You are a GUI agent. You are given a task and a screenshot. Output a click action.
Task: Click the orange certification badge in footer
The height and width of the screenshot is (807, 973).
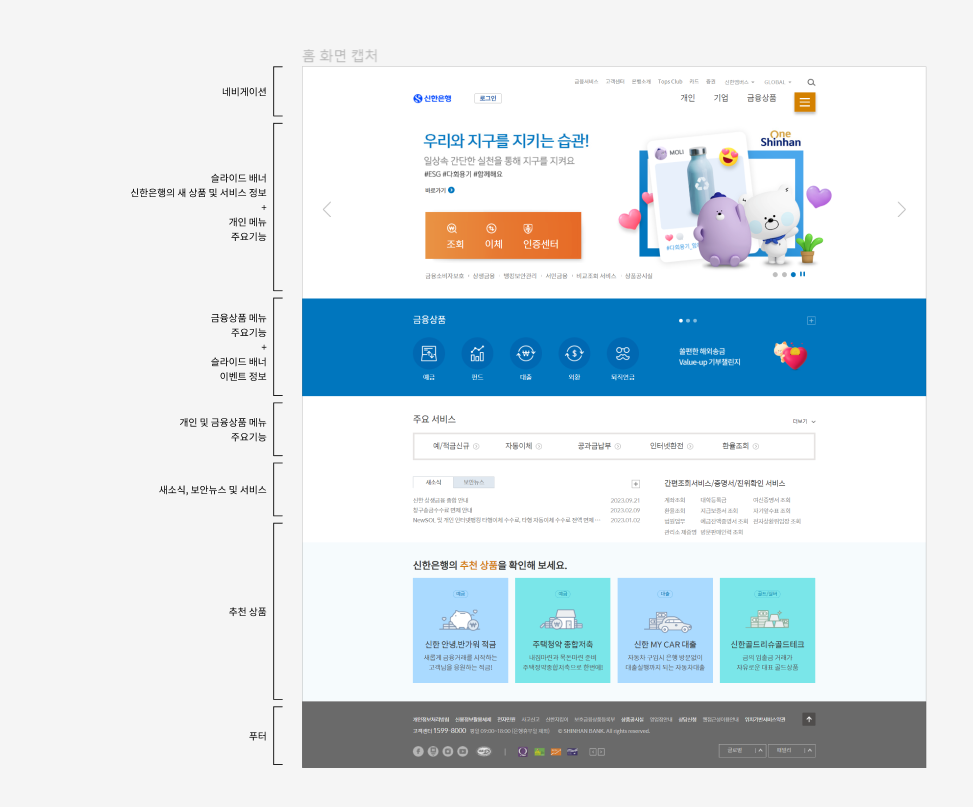pos(556,752)
